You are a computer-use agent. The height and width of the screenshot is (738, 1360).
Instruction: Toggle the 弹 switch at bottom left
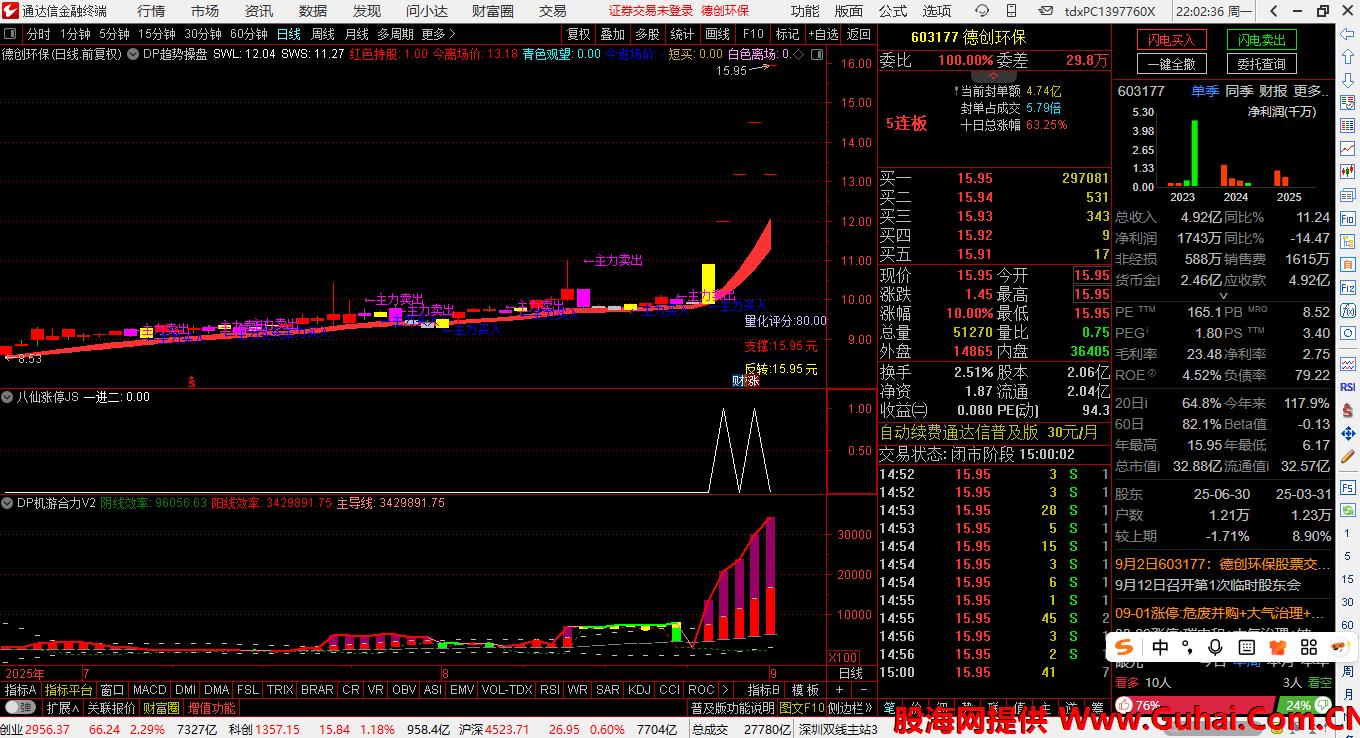[x=19, y=708]
